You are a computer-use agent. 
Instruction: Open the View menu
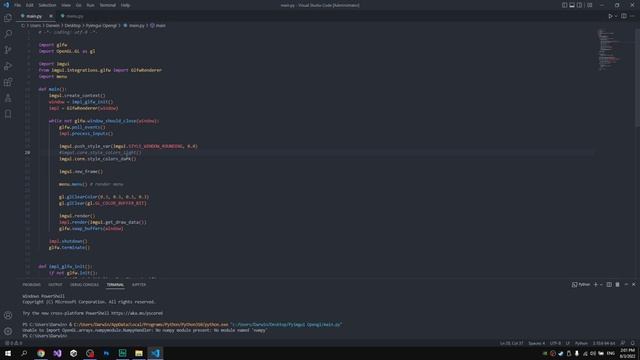click(66, 5)
